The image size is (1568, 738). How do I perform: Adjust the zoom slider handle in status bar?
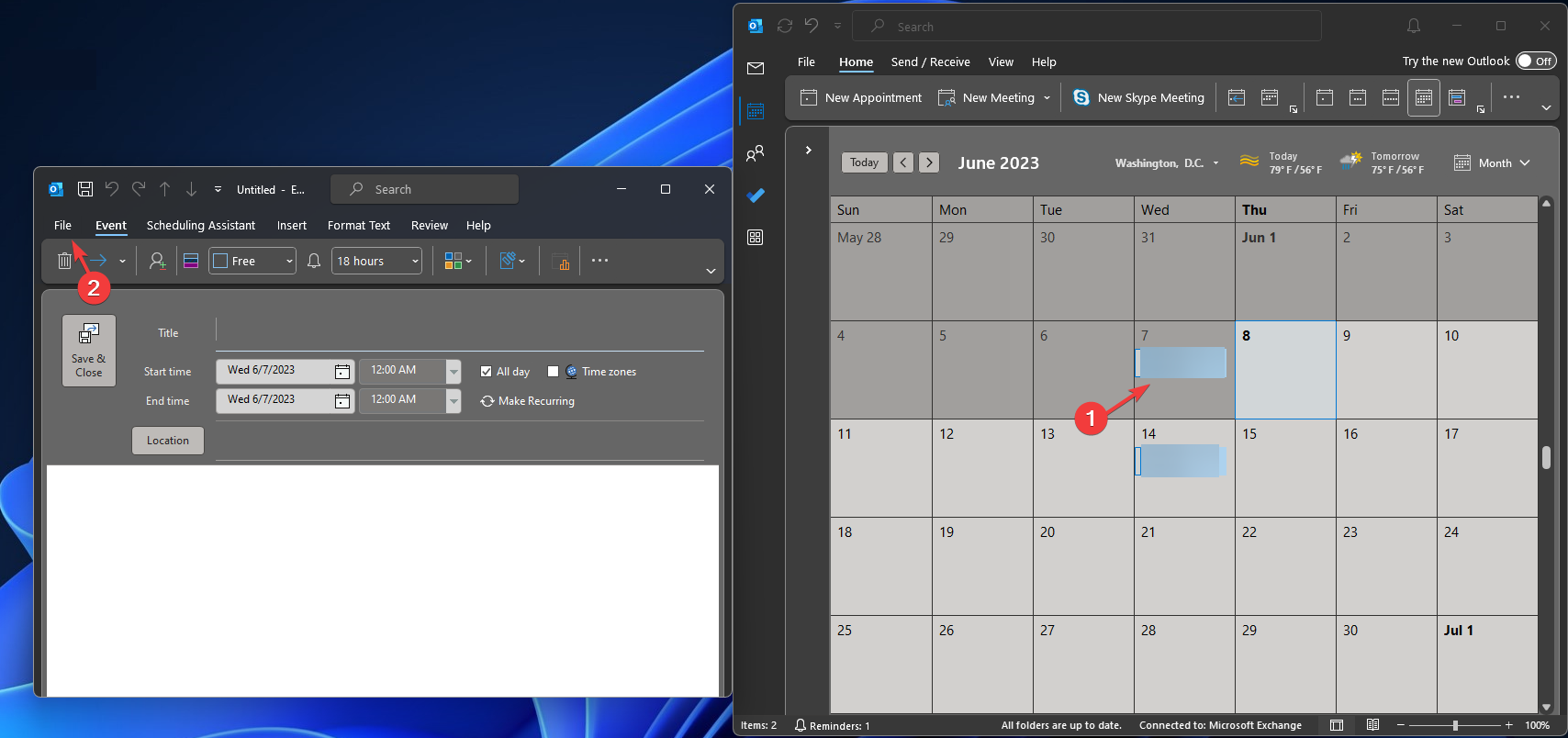point(1455,725)
